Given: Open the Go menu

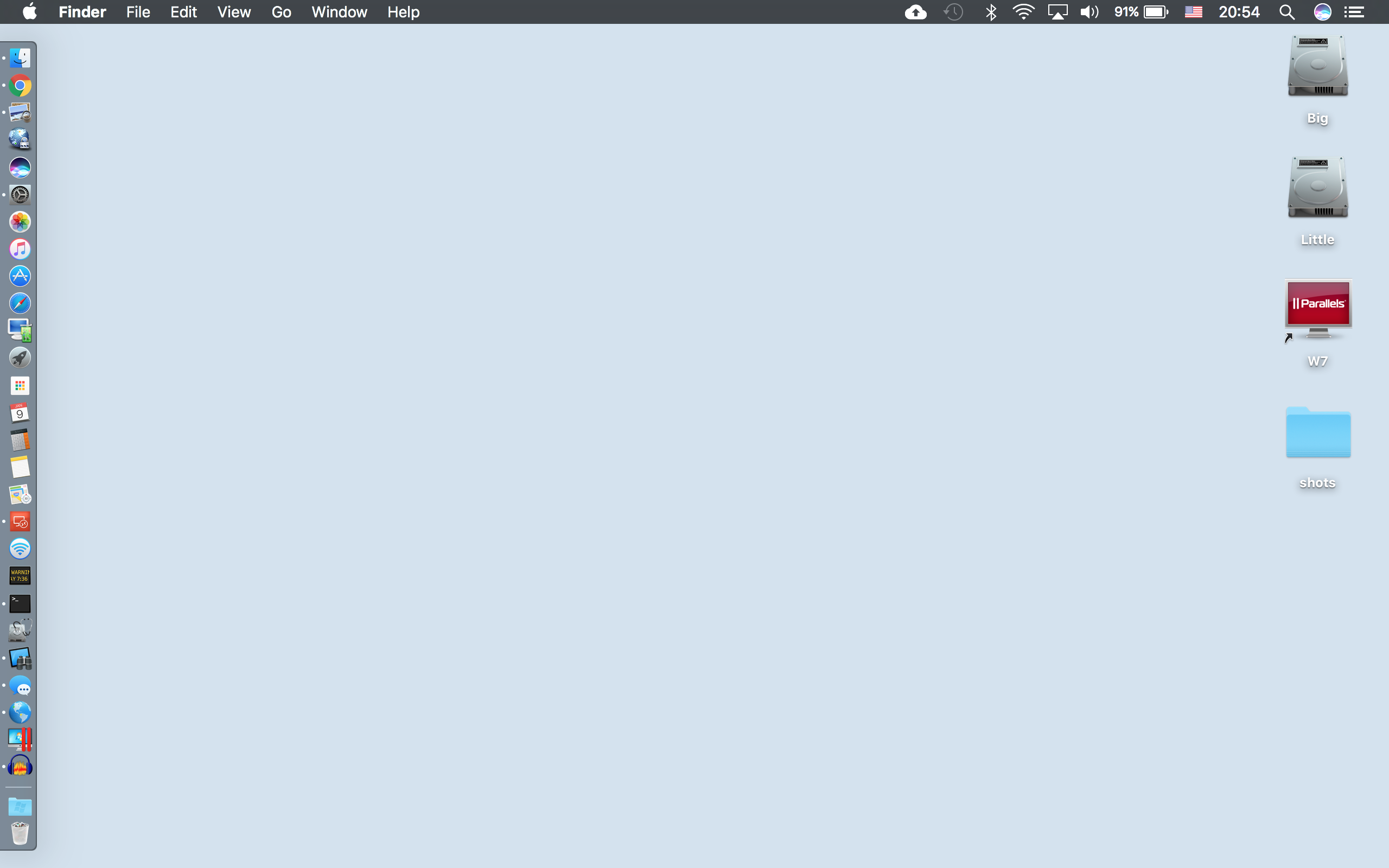Looking at the screenshot, I should coord(281,12).
